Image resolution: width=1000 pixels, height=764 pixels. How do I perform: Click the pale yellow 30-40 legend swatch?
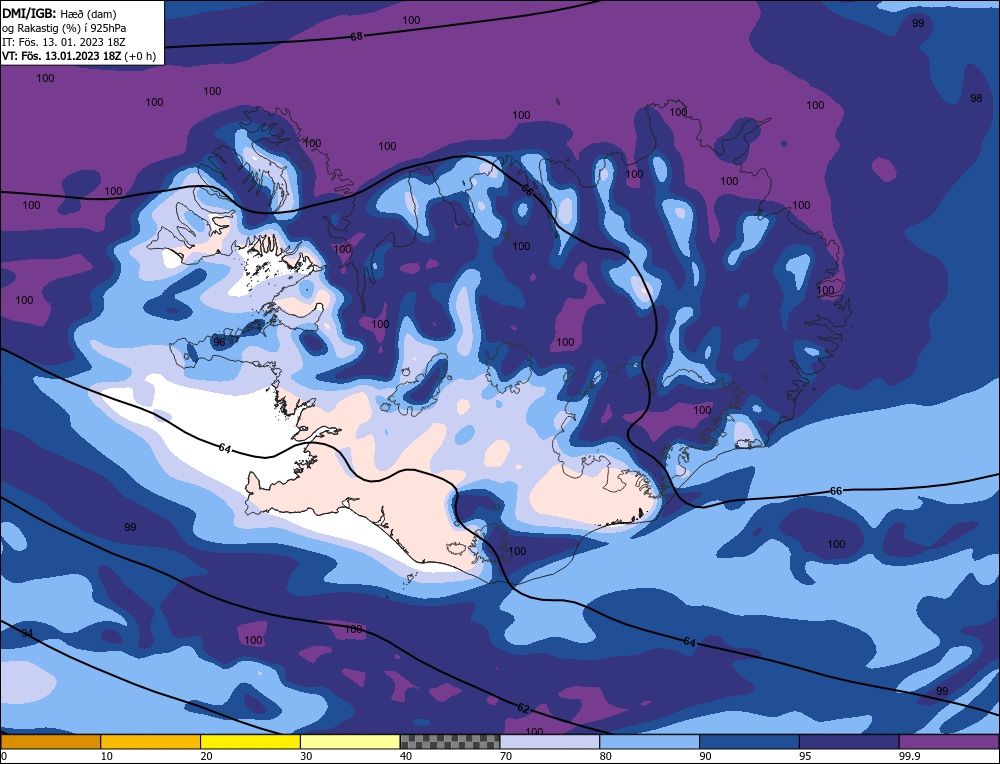pyautogui.click(x=350, y=741)
